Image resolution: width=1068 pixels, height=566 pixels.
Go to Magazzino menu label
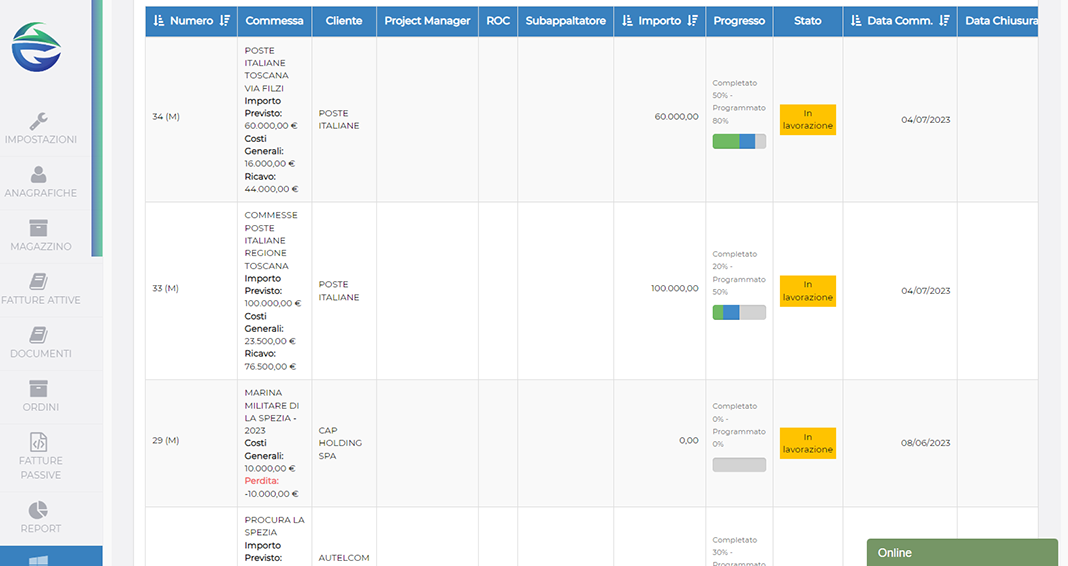point(41,247)
